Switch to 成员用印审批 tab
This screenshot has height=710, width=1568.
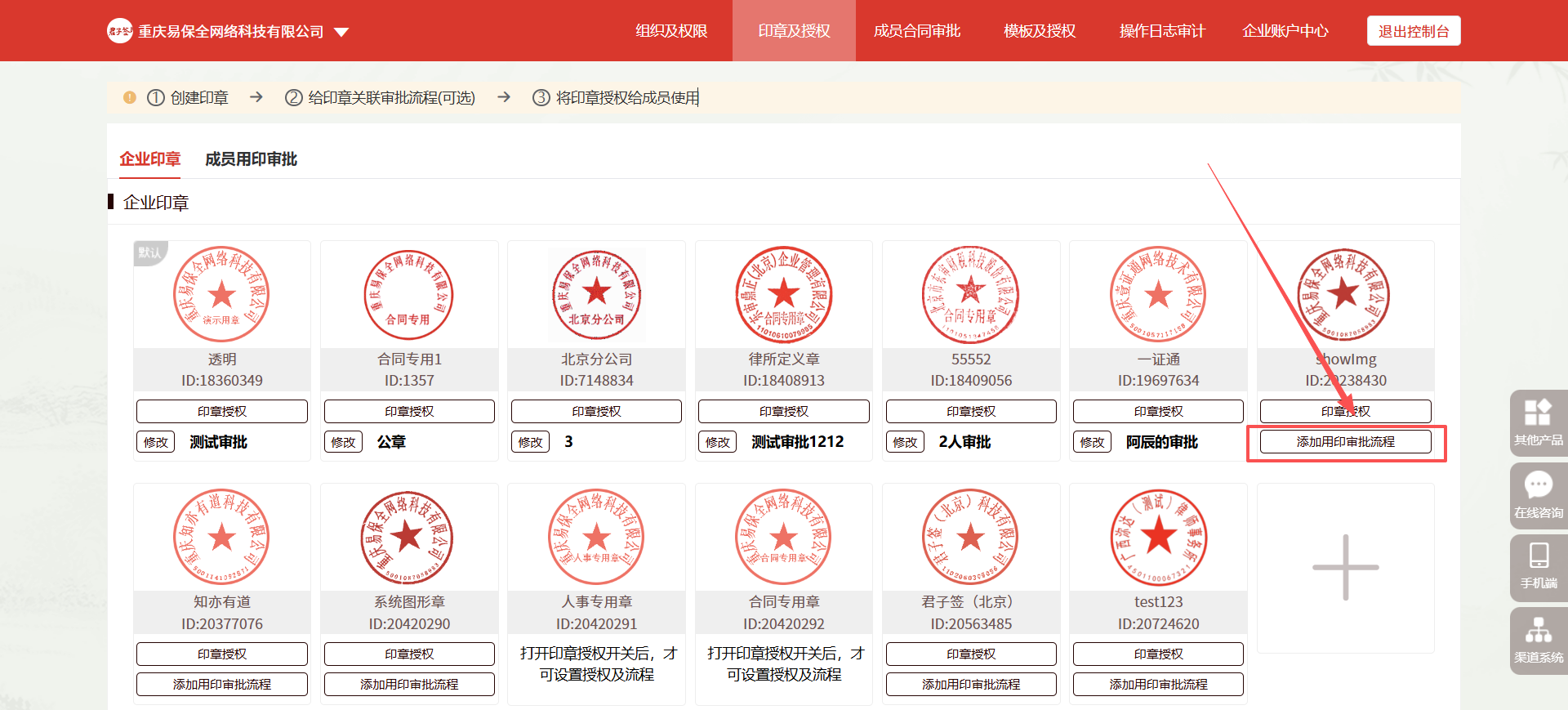coord(251,159)
